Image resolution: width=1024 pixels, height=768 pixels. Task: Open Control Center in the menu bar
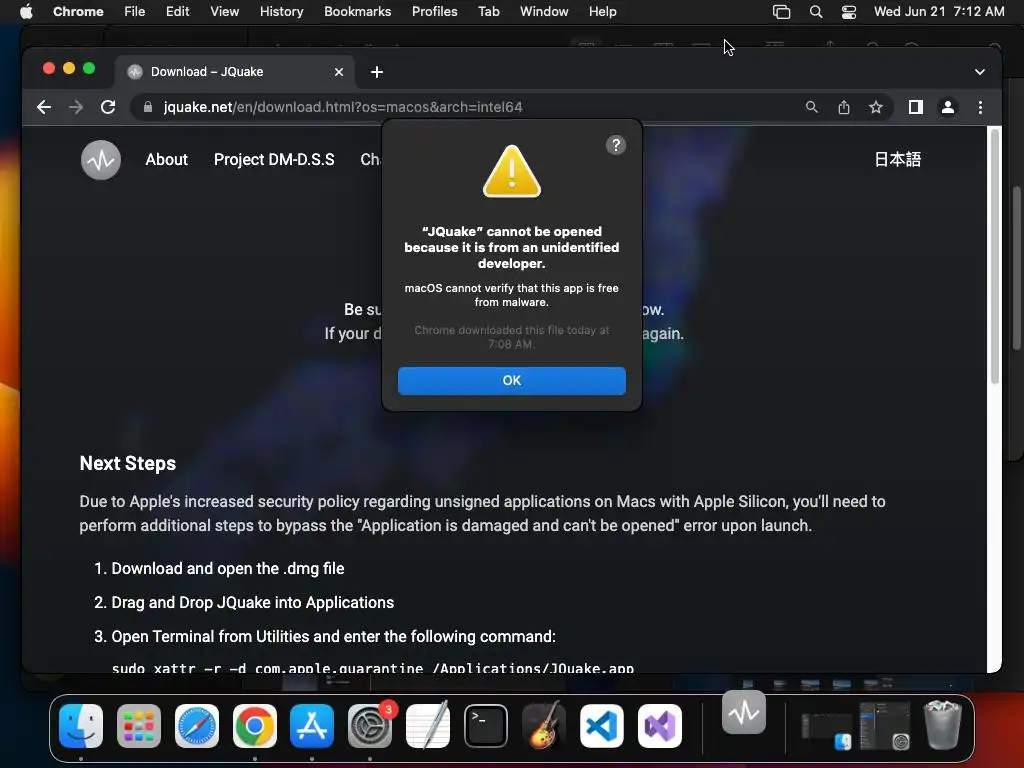coord(848,12)
